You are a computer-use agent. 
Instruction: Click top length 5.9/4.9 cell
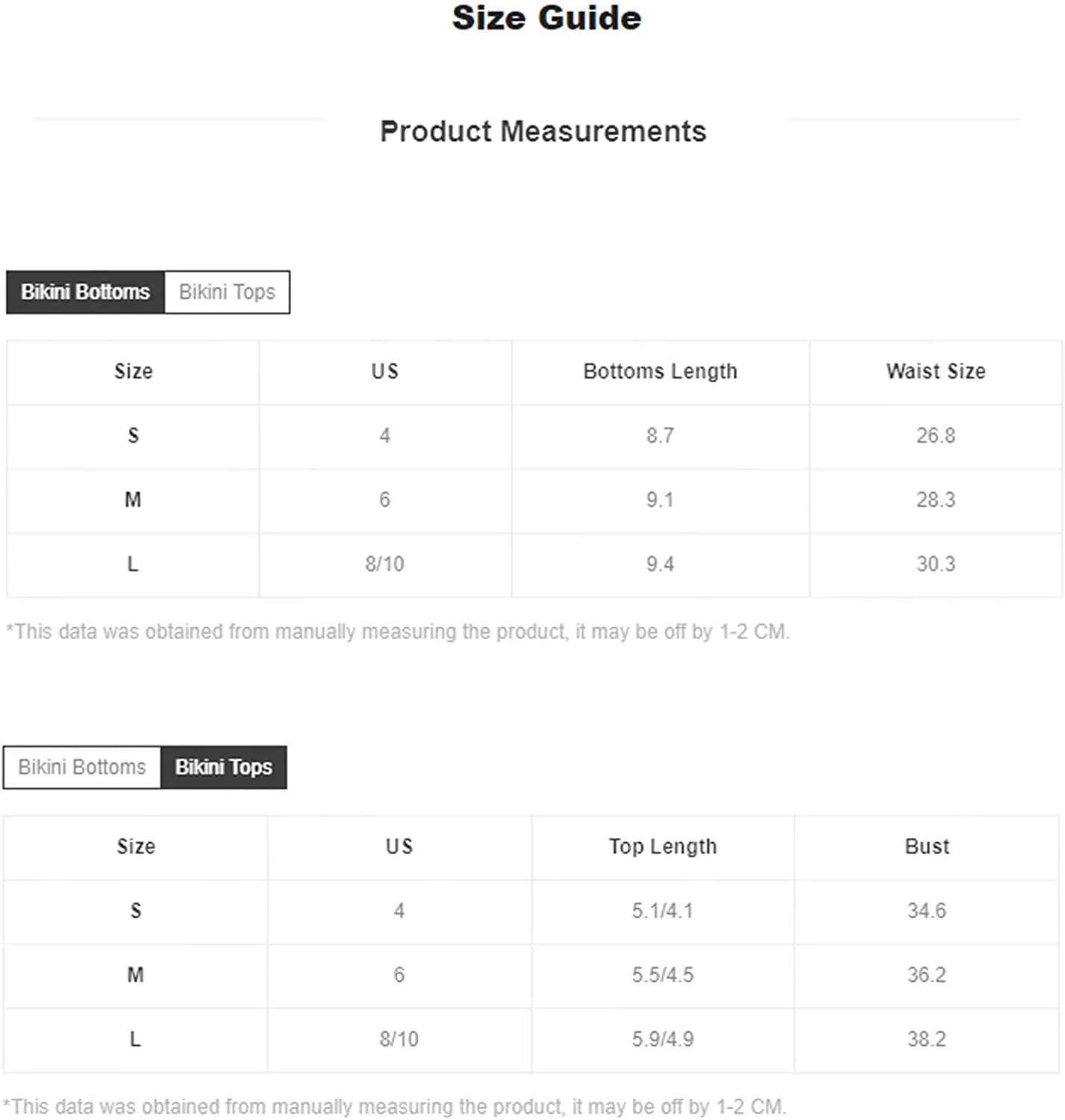663,1039
